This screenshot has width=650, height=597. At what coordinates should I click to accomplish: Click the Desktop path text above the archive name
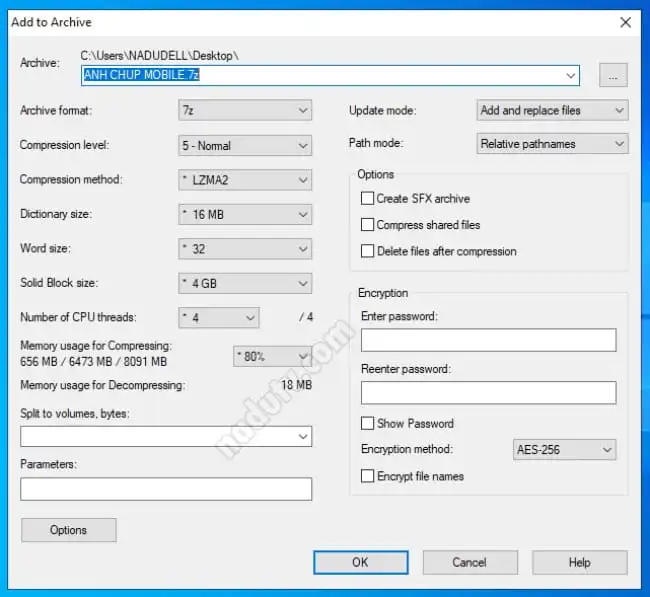pyautogui.click(x=160, y=56)
